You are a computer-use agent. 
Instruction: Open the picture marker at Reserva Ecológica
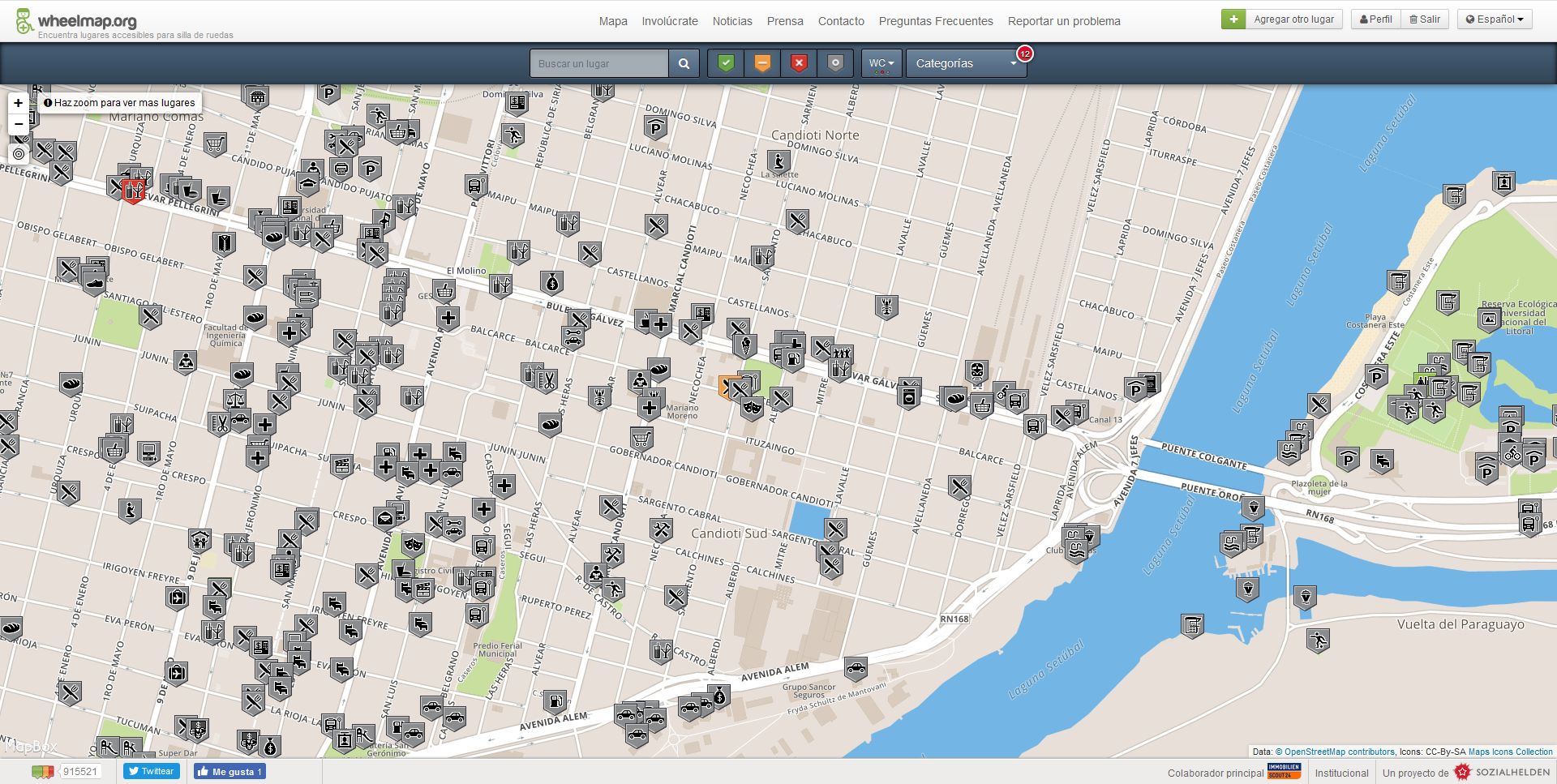1489,320
